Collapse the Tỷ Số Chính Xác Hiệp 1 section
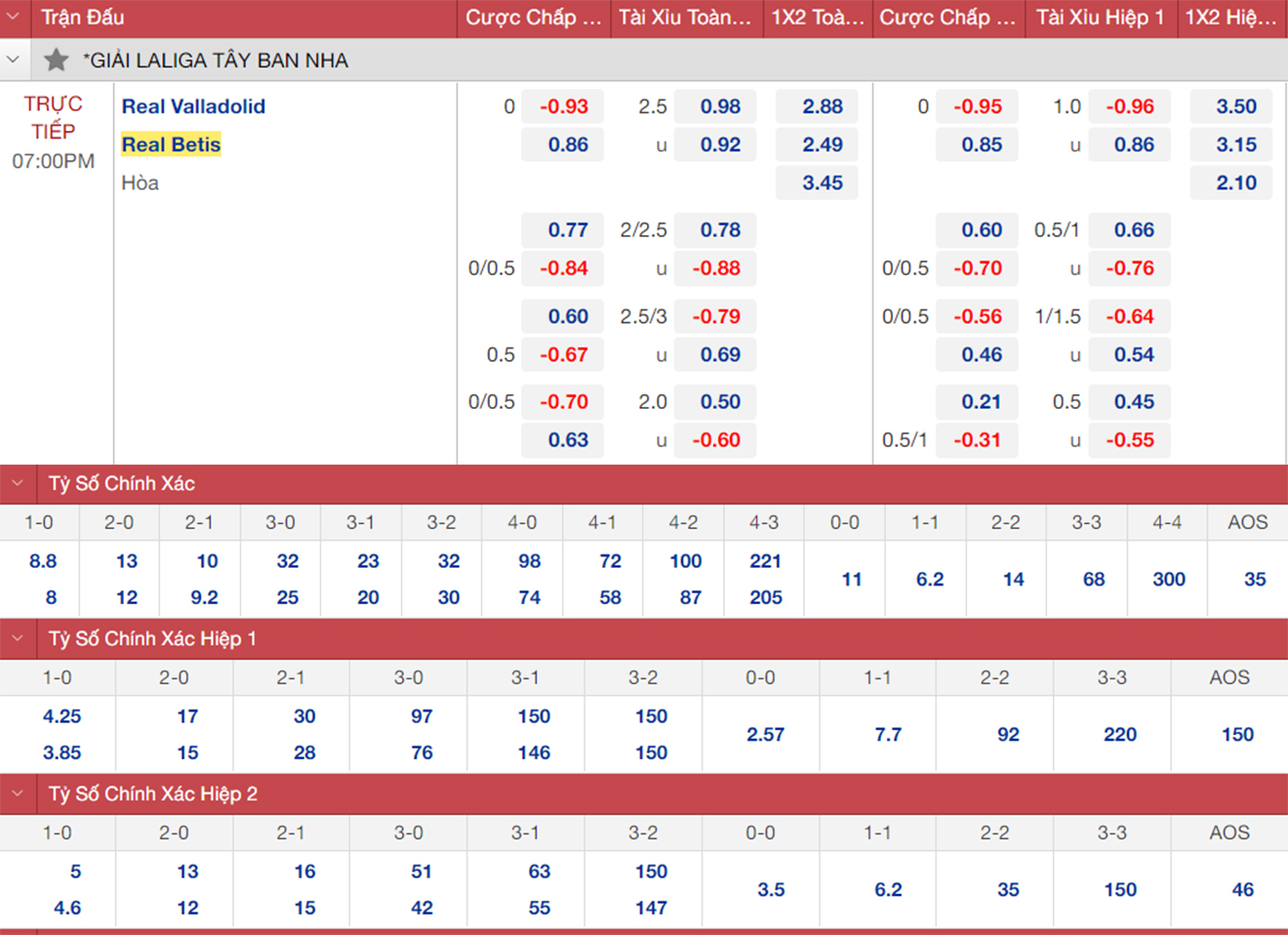This screenshot has height=935, width=1288. click(x=18, y=638)
